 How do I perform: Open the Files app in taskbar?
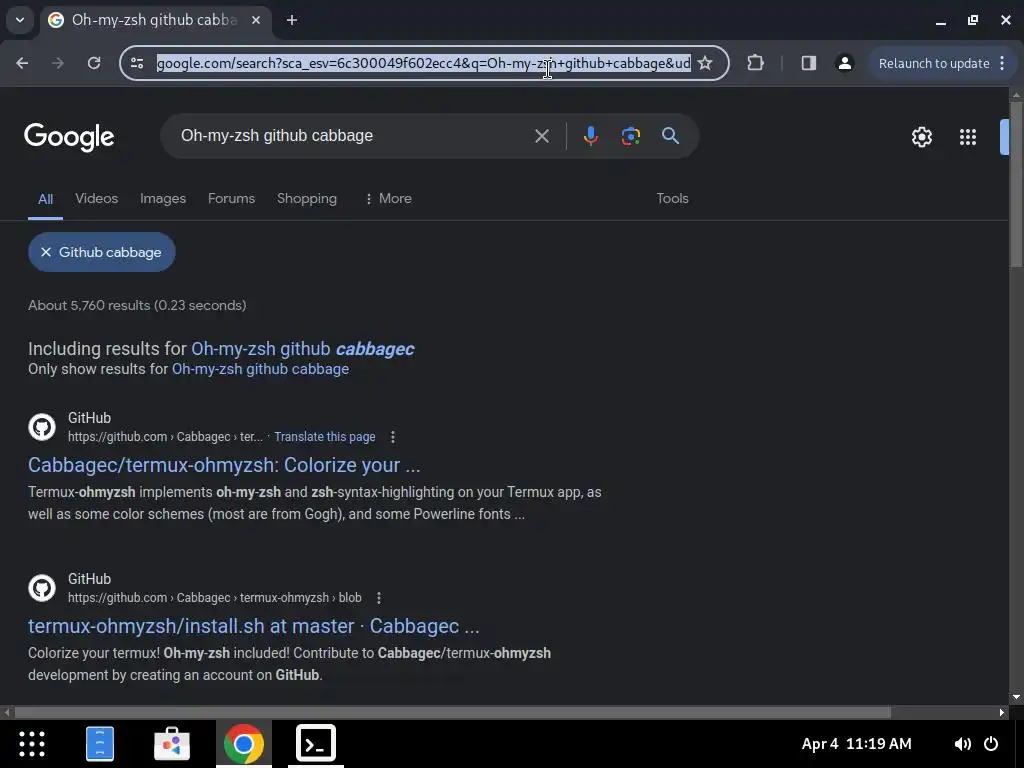pyautogui.click(x=100, y=744)
